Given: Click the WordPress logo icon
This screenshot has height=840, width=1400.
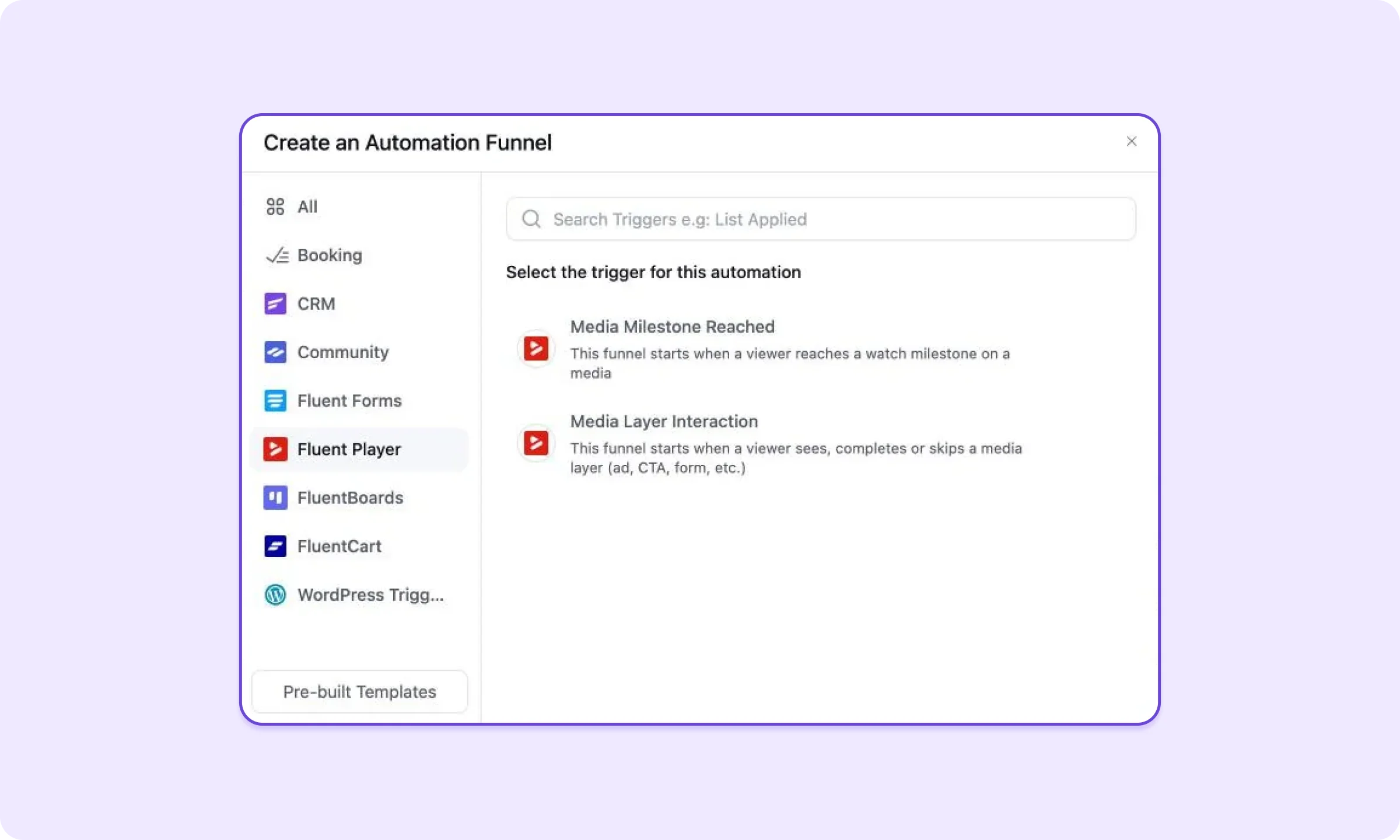Looking at the screenshot, I should coord(275,594).
